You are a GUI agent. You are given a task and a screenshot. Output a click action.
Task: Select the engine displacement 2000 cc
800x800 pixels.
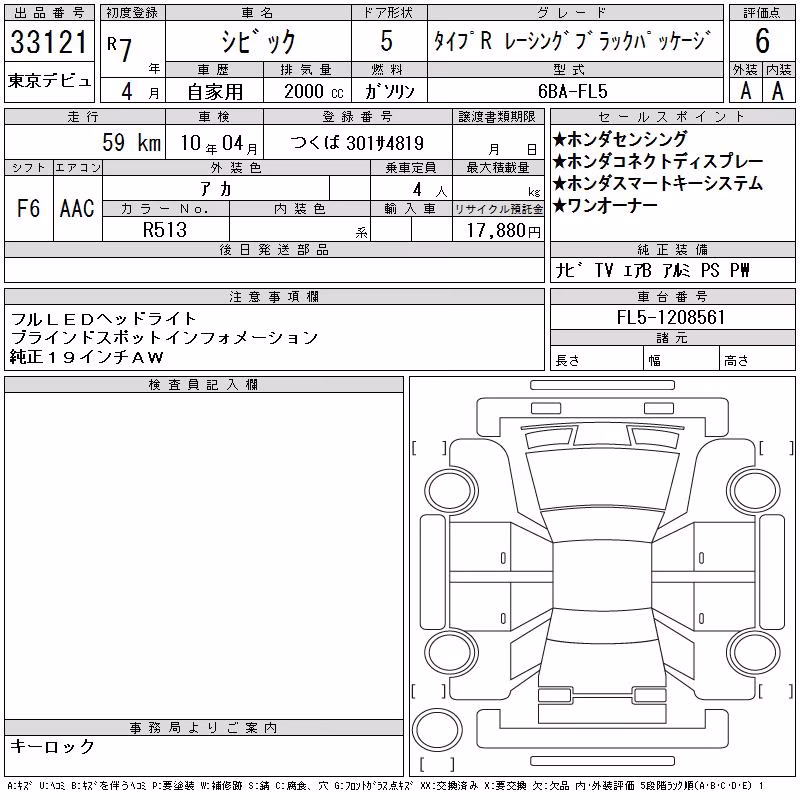[x=314, y=91]
